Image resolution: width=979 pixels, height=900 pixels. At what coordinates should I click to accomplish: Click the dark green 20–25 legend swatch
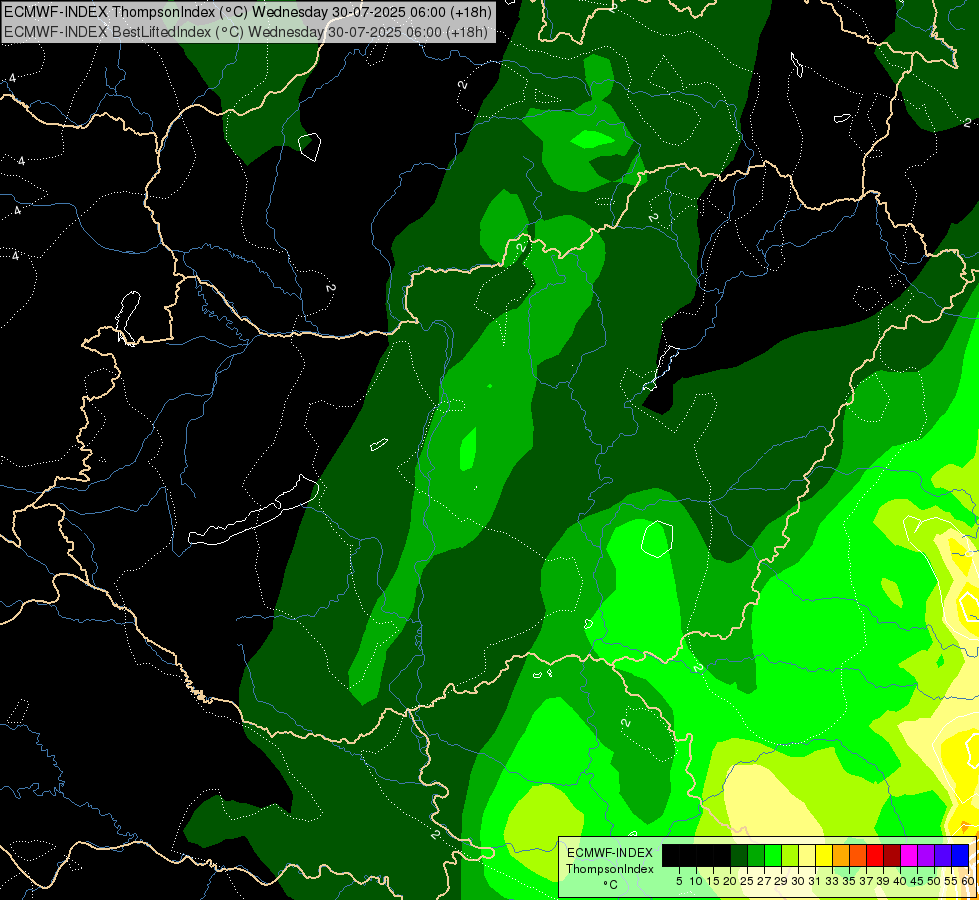pyautogui.click(x=739, y=855)
